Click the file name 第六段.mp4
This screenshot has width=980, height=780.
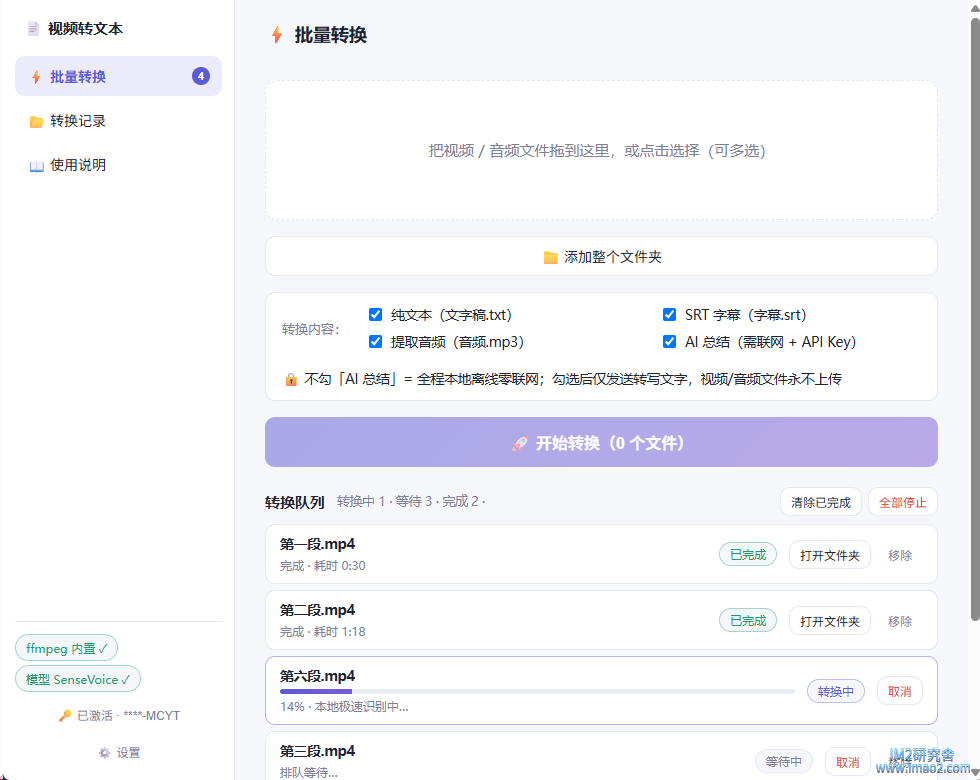pos(318,676)
